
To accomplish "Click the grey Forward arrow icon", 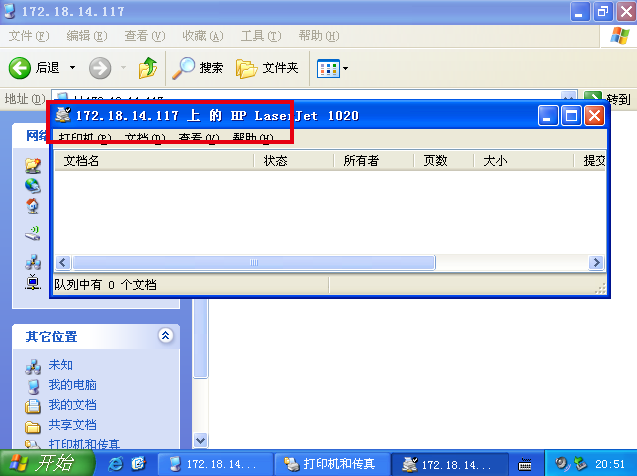I will (x=100, y=67).
